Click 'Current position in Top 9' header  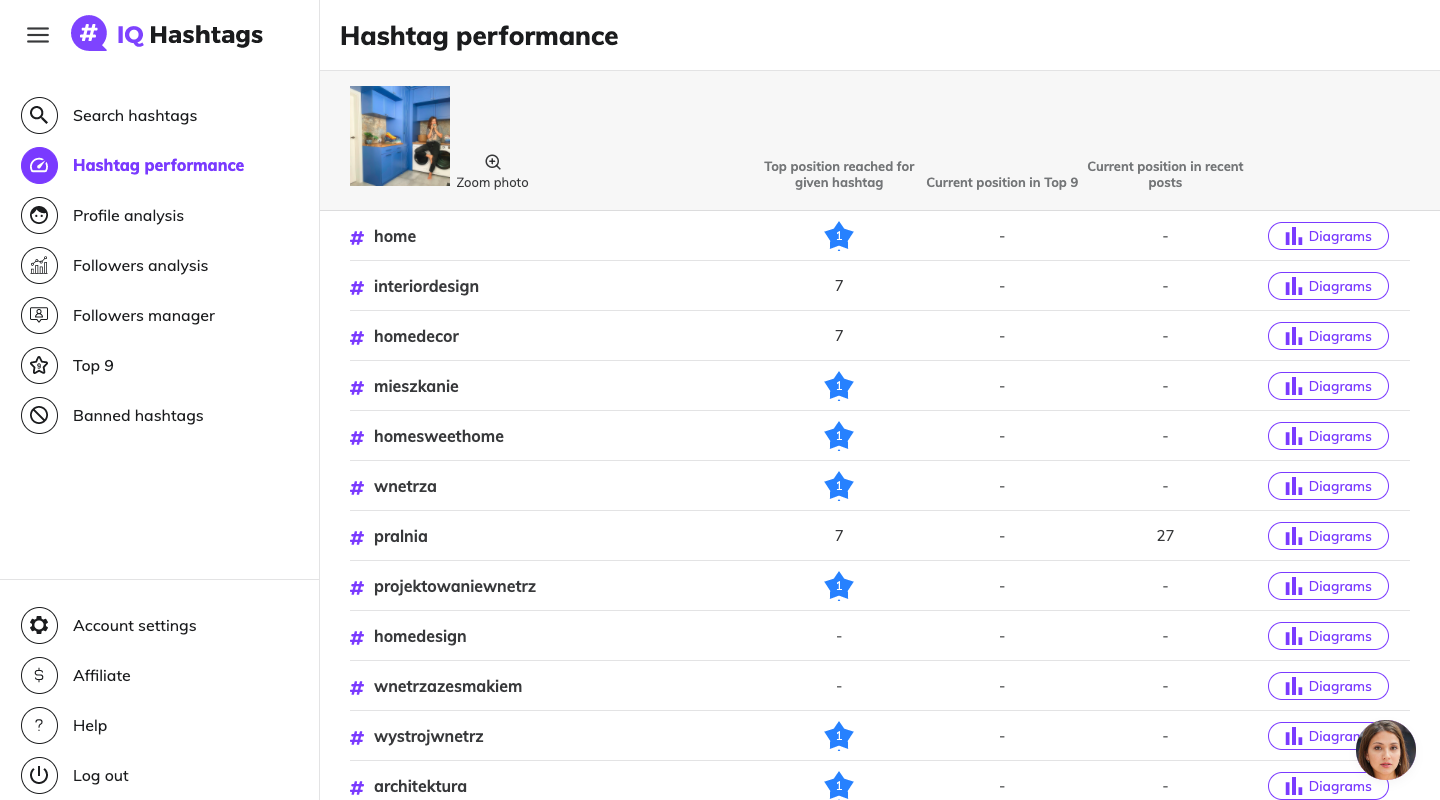click(1002, 183)
